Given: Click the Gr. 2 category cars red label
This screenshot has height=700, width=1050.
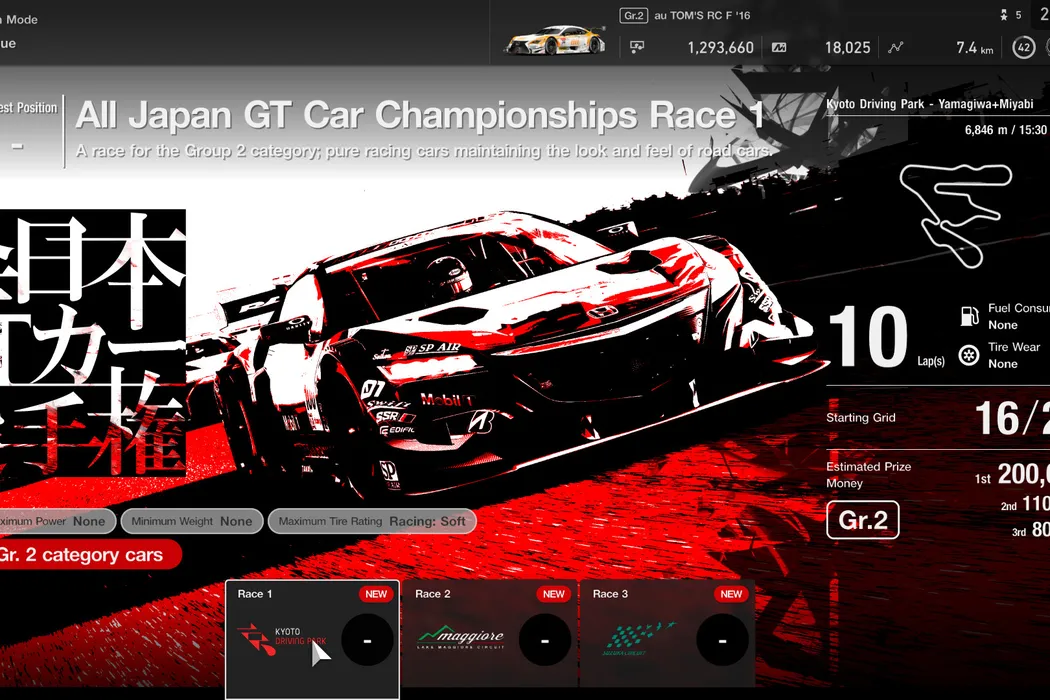Looking at the screenshot, I should [x=85, y=555].
